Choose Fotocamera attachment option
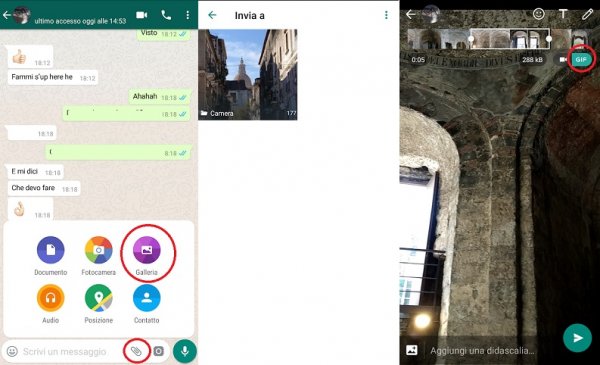 point(98,256)
